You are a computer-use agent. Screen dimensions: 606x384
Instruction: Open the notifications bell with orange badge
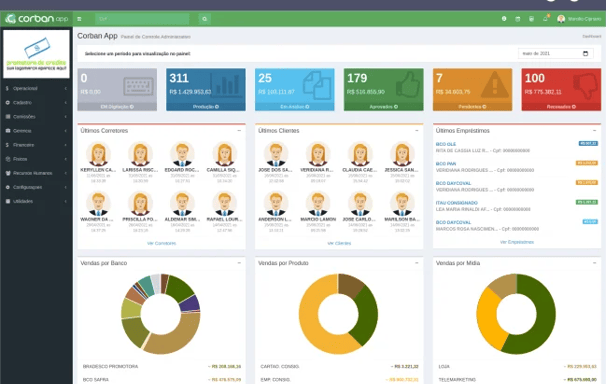tap(545, 19)
